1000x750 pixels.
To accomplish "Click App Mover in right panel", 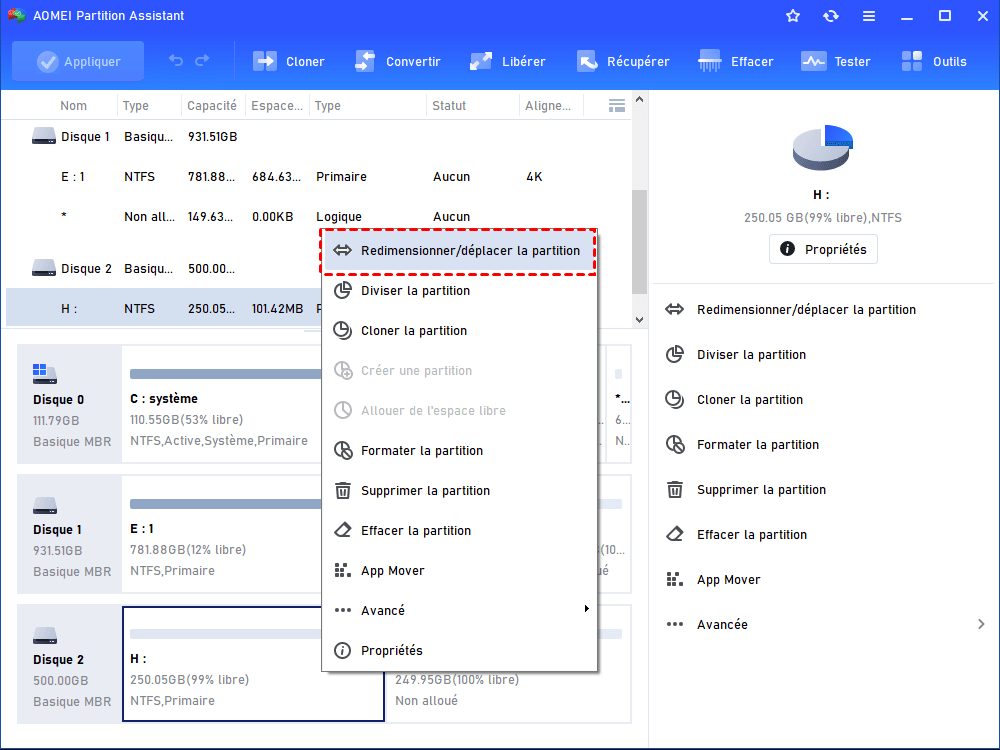I will [728, 580].
